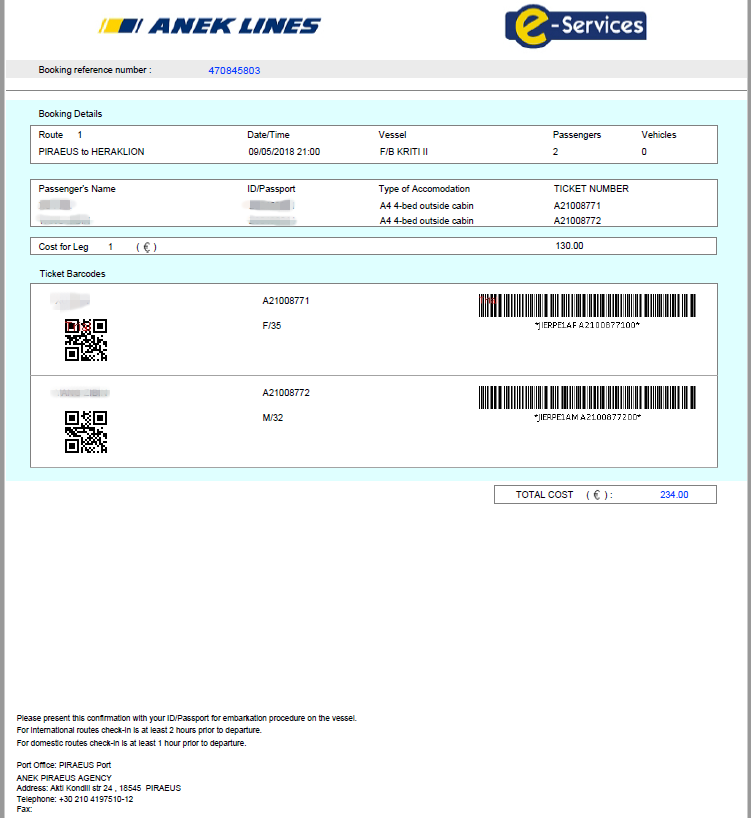Click the euro symbol beside Cost for Leg
Screen dimensions: 751x818
147,246
